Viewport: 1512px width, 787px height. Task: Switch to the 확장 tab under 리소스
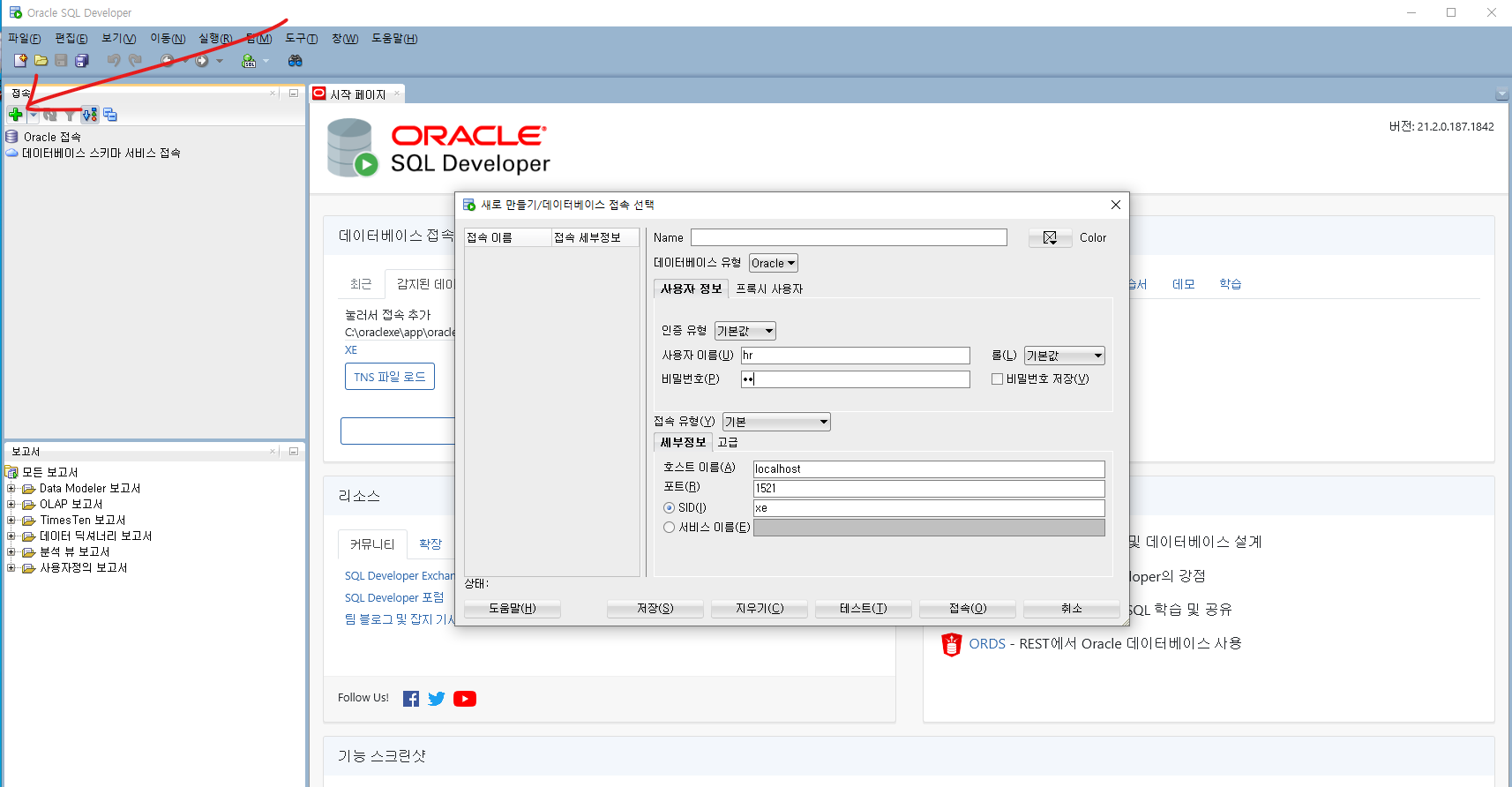[430, 544]
